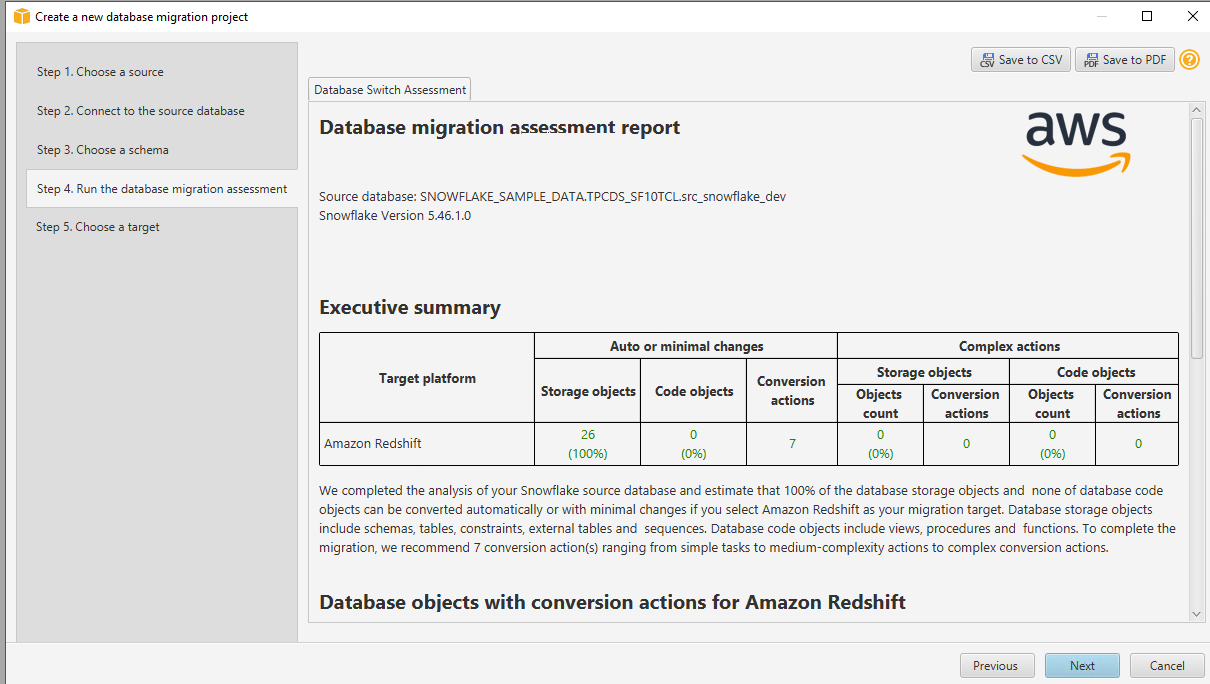Viewport: 1210px width, 684px height.
Task: Minimize the migration project window
Action: (x=1102, y=16)
